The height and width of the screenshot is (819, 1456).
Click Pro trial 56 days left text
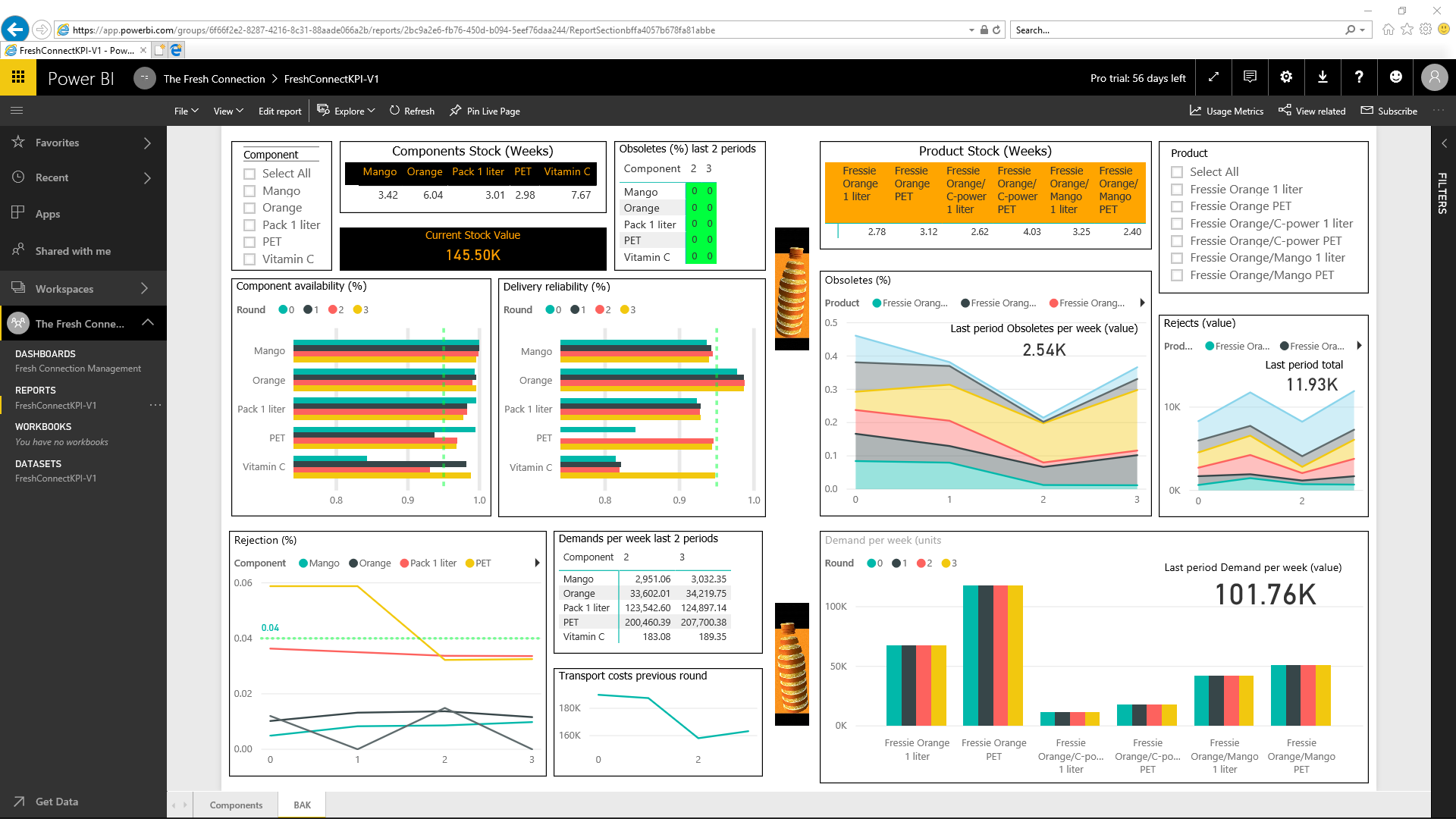[x=1137, y=78]
